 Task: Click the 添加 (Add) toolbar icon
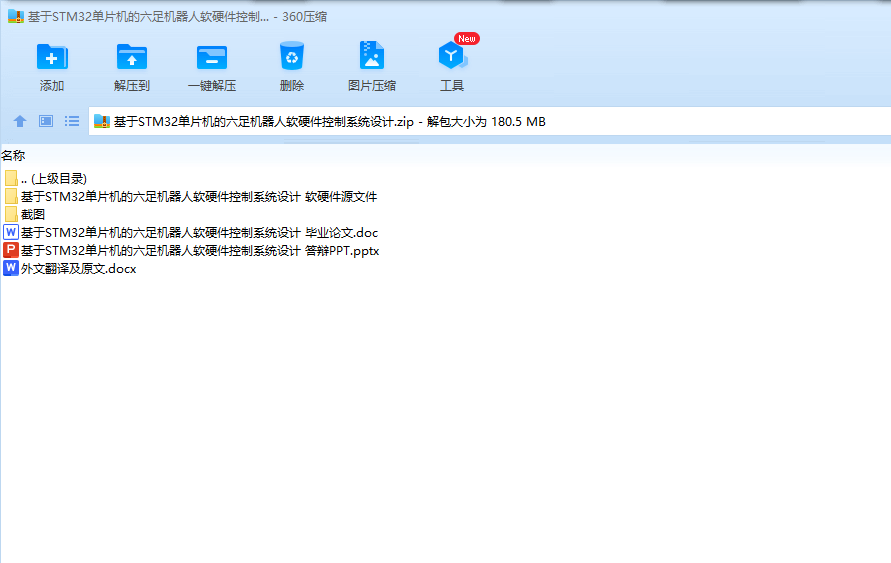tap(52, 57)
